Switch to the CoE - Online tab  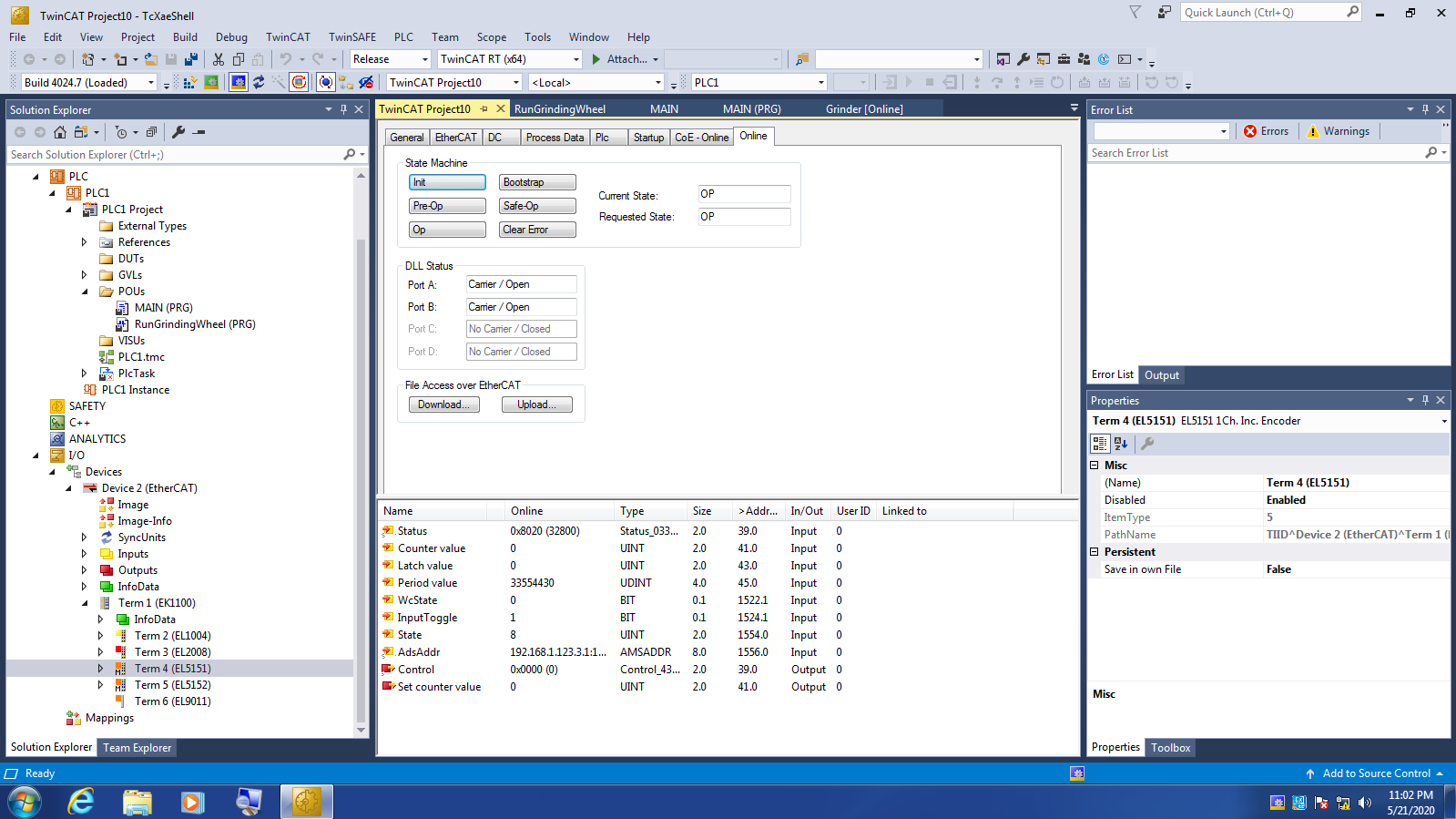point(701,138)
